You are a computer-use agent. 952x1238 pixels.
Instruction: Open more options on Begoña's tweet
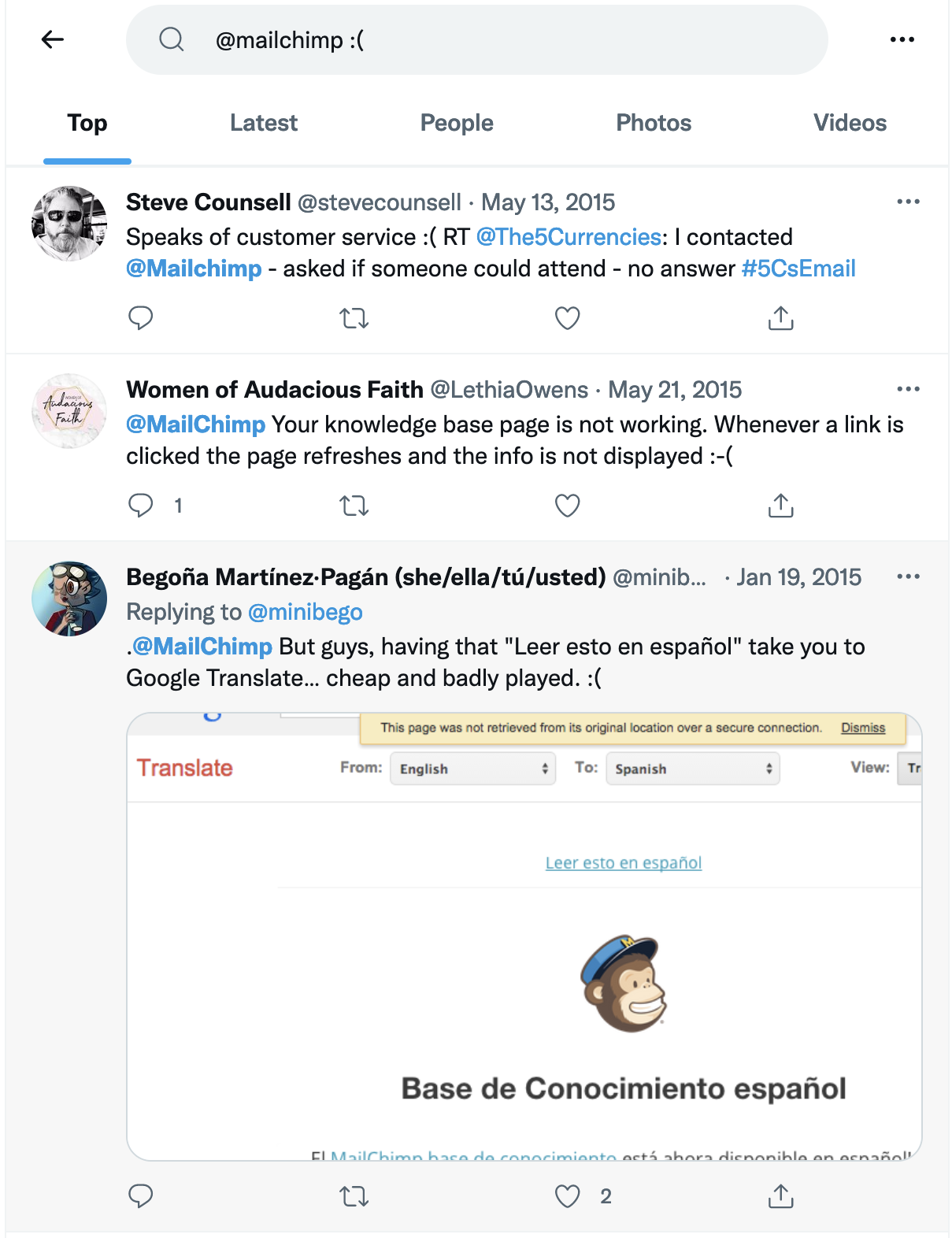click(x=908, y=576)
